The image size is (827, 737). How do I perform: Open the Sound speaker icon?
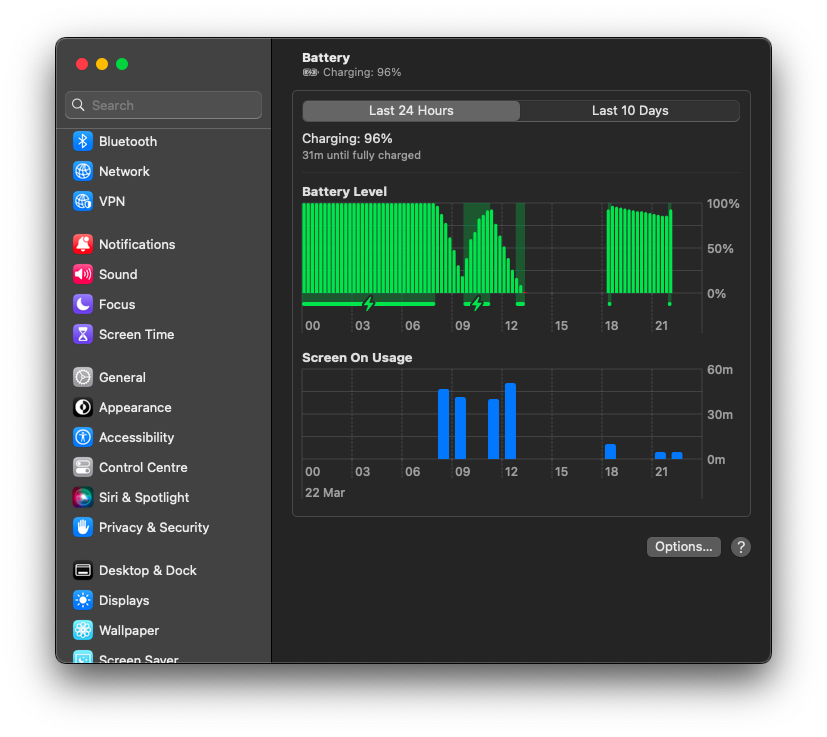point(83,274)
